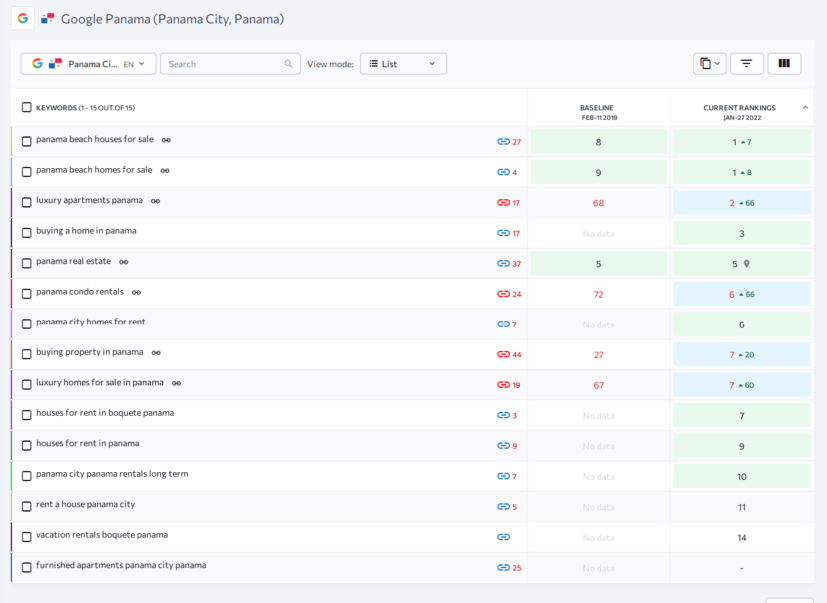827x603 pixels.
Task: Click link icon for panama beach houses for sale
Action: coord(503,141)
